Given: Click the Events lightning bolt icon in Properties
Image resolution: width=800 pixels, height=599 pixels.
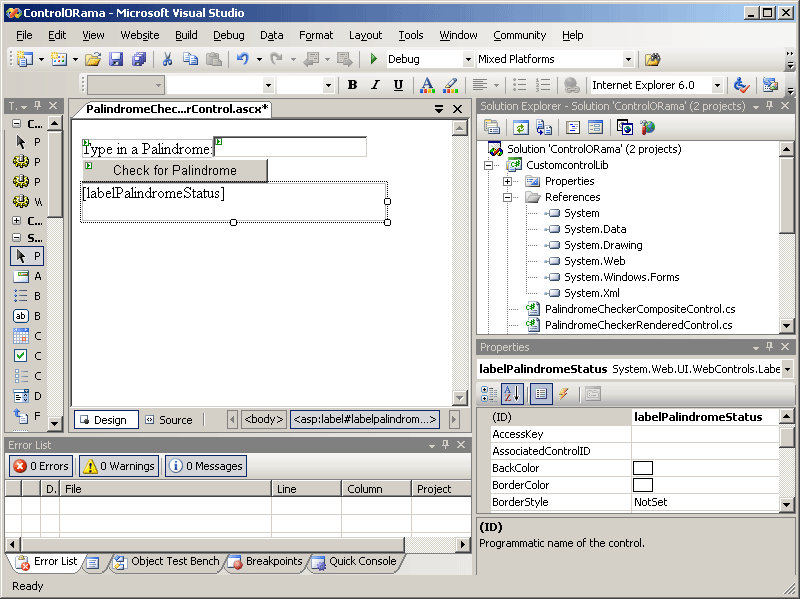Looking at the screenshot, I should point(564,394).
